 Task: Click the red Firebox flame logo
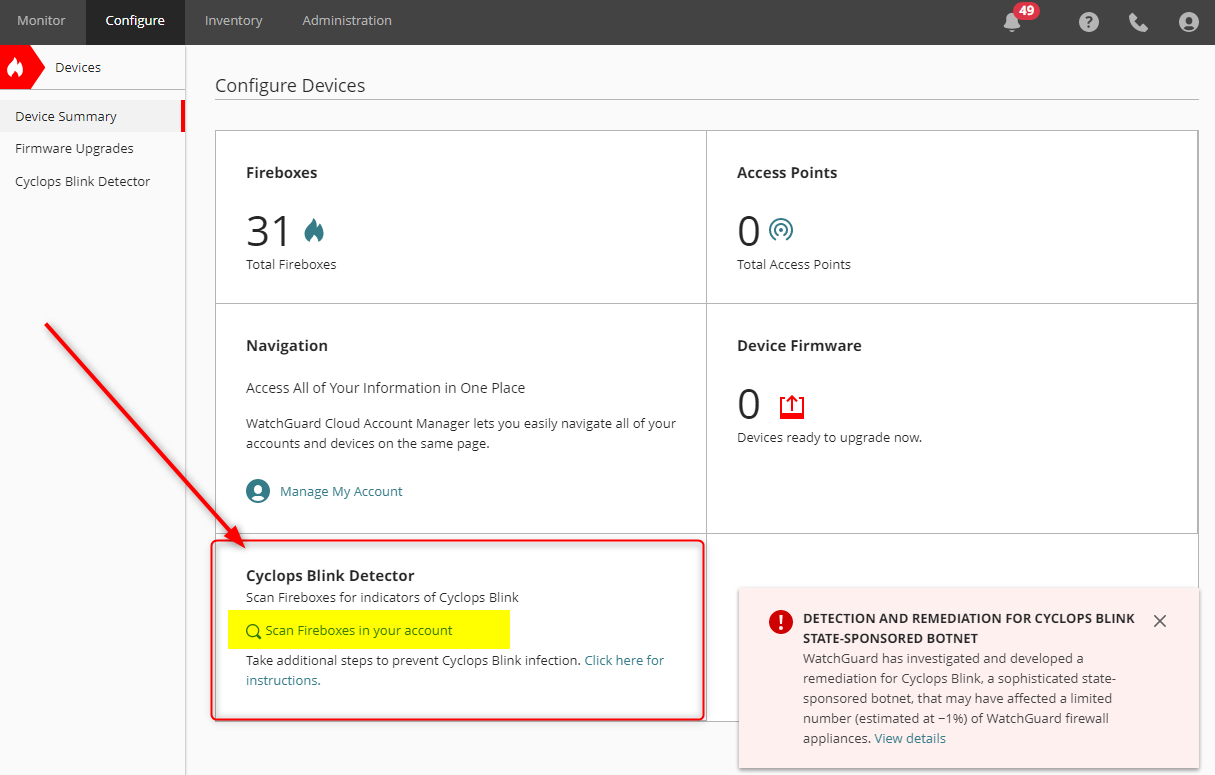tap(16, 68)
